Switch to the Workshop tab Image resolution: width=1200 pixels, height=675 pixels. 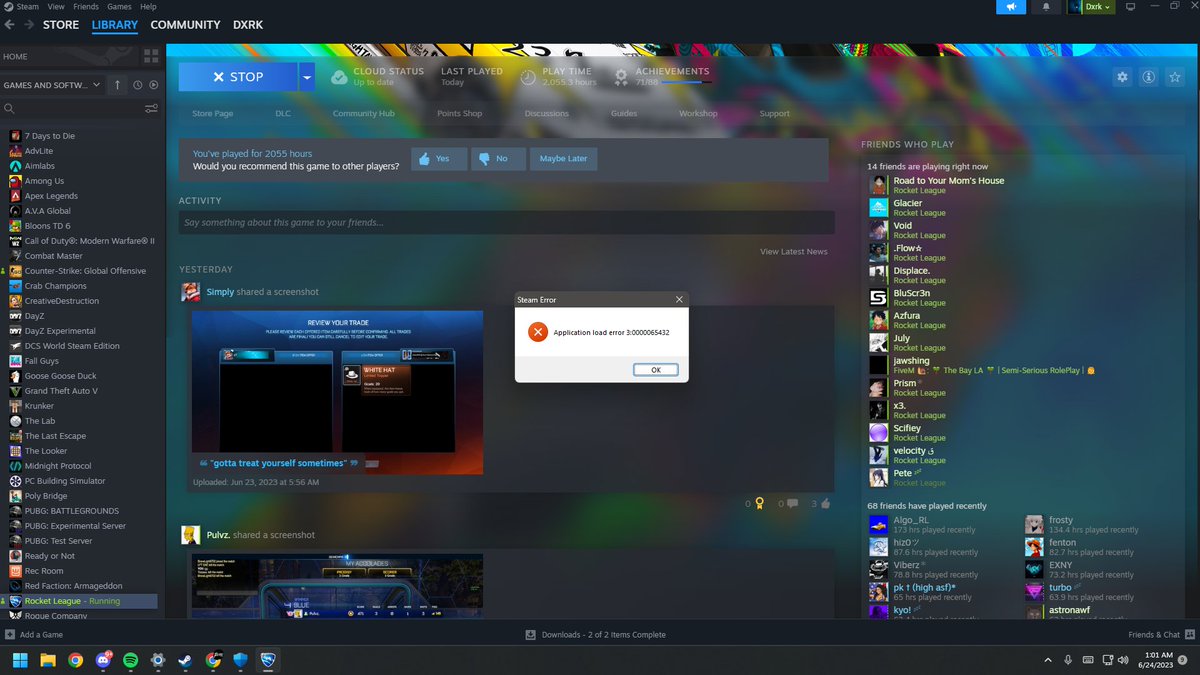(698, 113)
